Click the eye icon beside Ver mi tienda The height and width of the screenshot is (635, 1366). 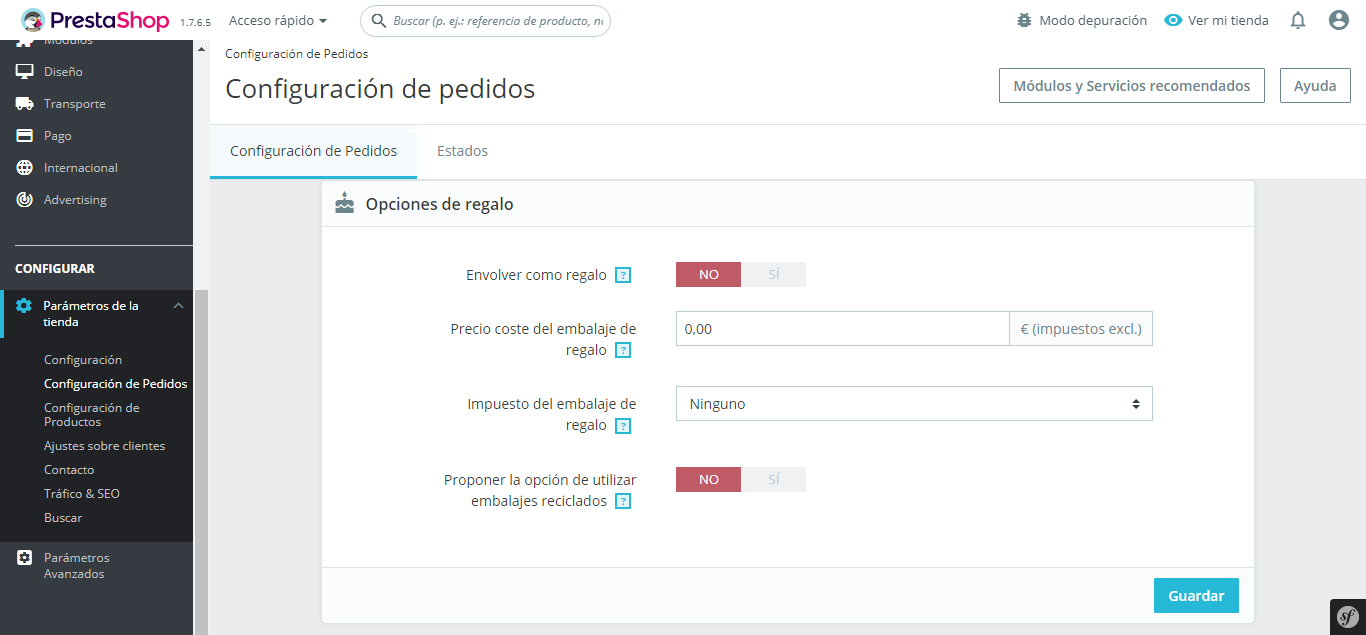pos(1173,20)
